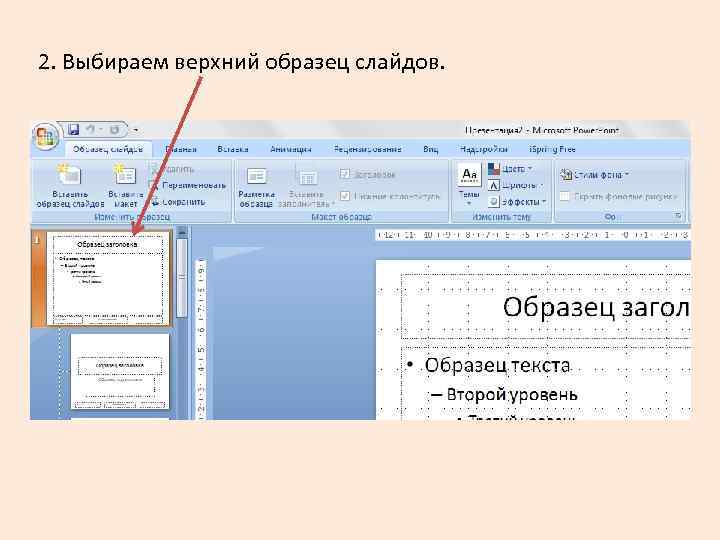Toggle Скрыть фоновые рисунки checkbox

tap(565, 197)
